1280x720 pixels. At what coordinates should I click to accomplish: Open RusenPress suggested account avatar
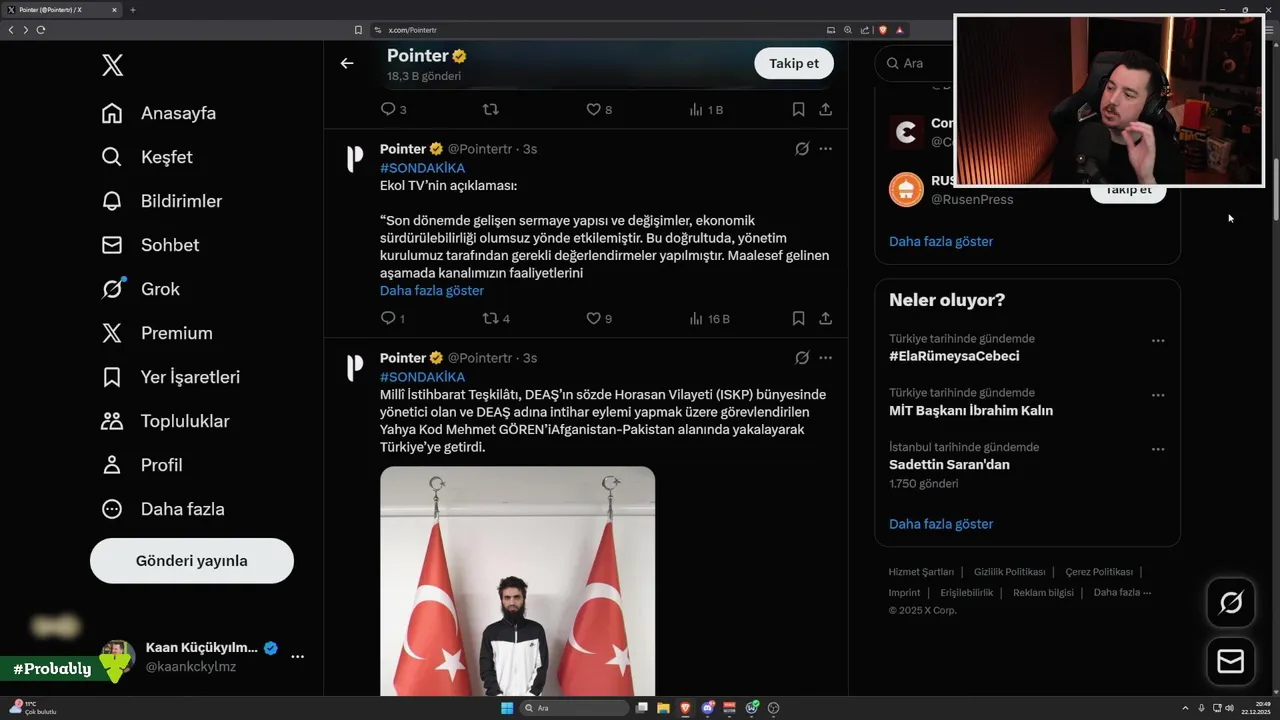[907, 189]
